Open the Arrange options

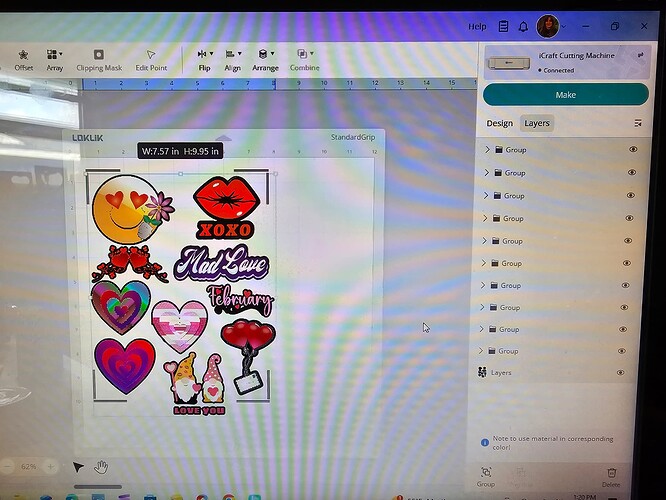click(x=265, y=60)
